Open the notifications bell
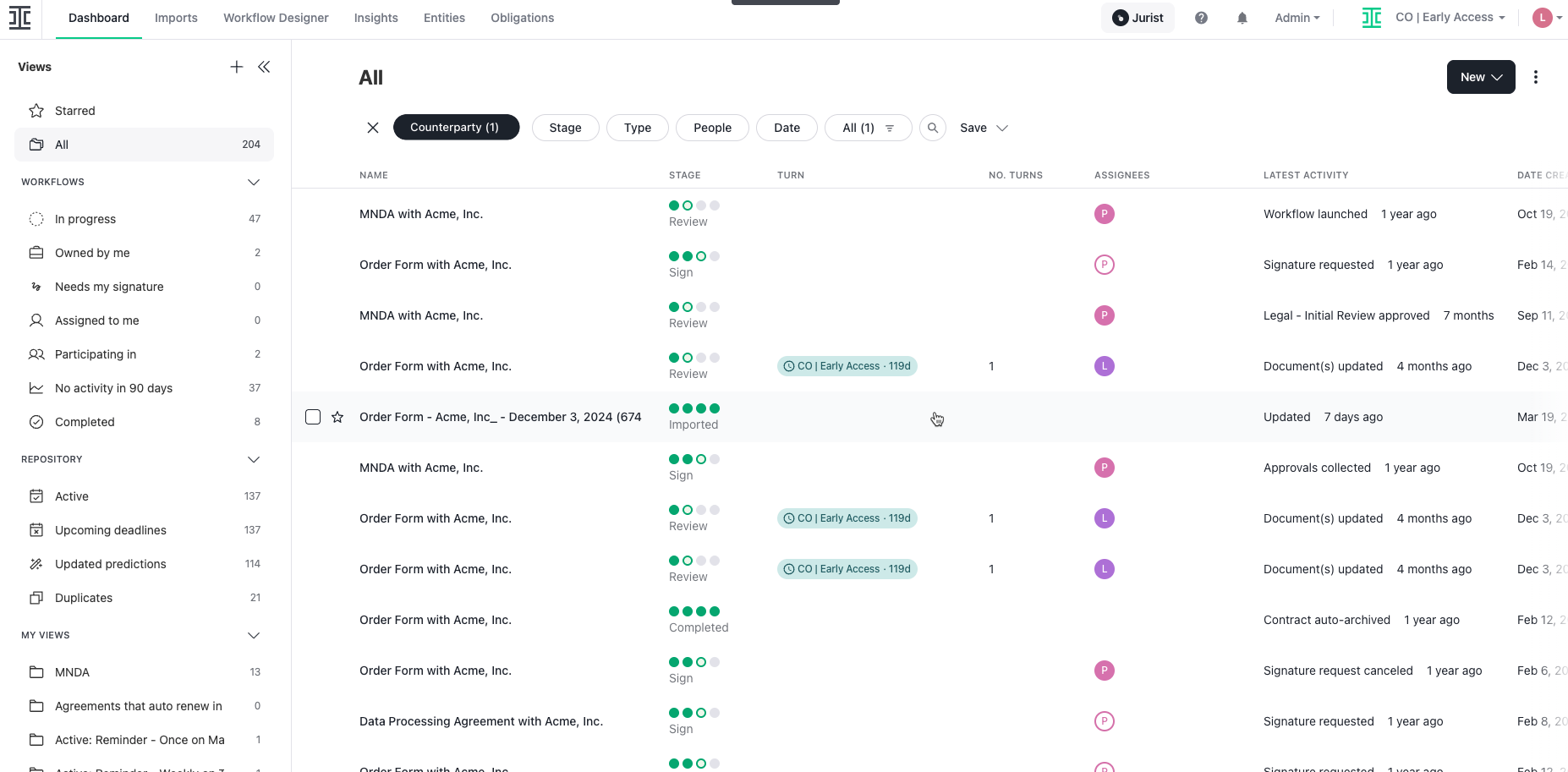This screenshot has width=1568, height=772. pos(1242,18)
